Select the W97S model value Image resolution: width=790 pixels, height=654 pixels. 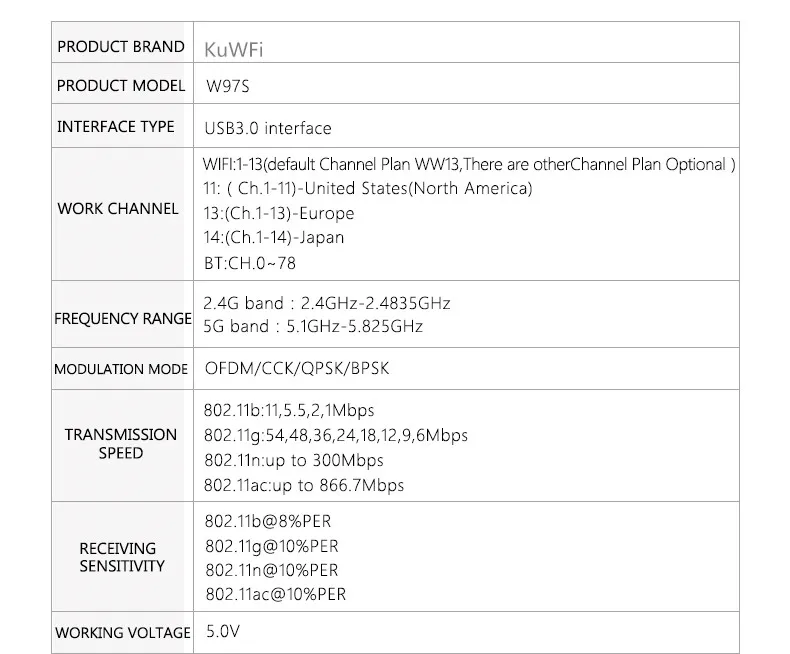click(228, 86)
